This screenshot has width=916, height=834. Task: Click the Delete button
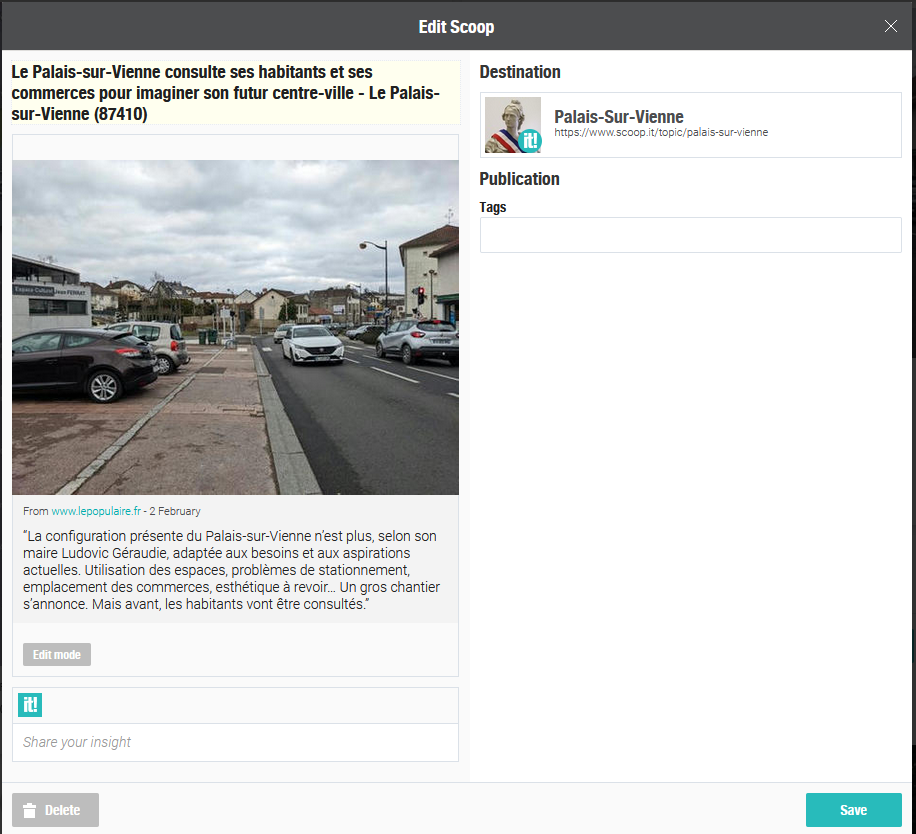coord(55,810)
